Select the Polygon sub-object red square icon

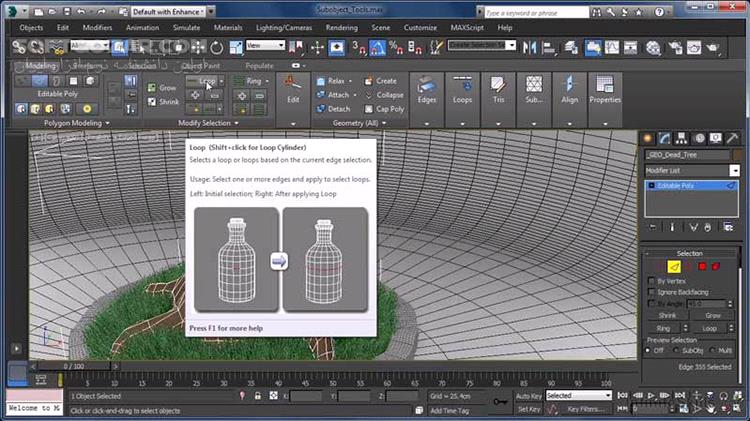(702, 266)
